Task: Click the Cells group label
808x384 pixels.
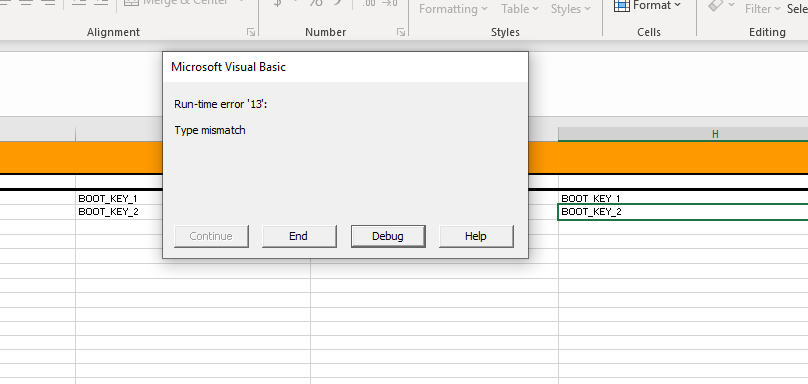Action: (x=649, y=32)
